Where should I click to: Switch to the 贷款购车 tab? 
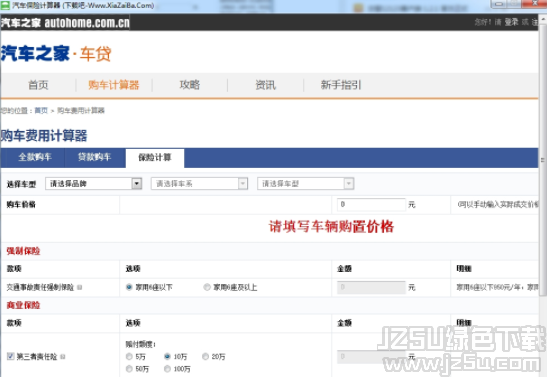click(x=95, y=157)
